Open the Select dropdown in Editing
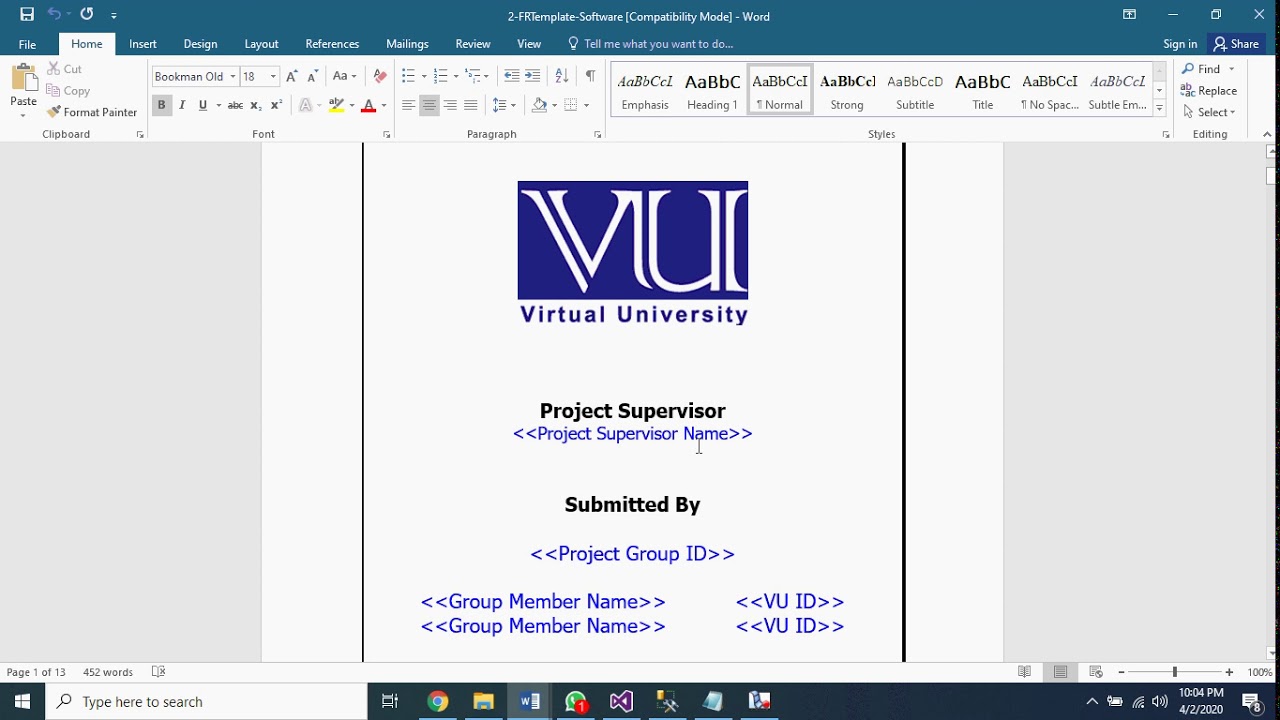This screenshot has width=1280, height=720. (x=1209, y=112)
